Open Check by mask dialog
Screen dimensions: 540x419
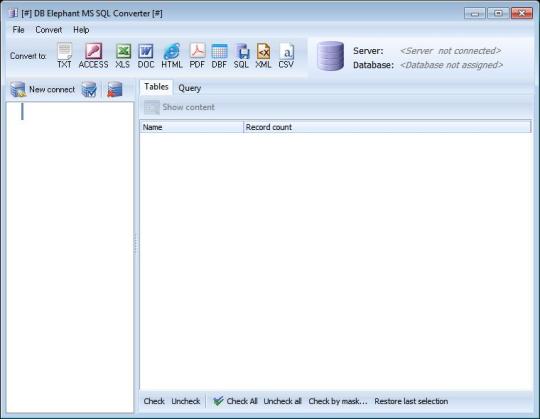point(338,401)
